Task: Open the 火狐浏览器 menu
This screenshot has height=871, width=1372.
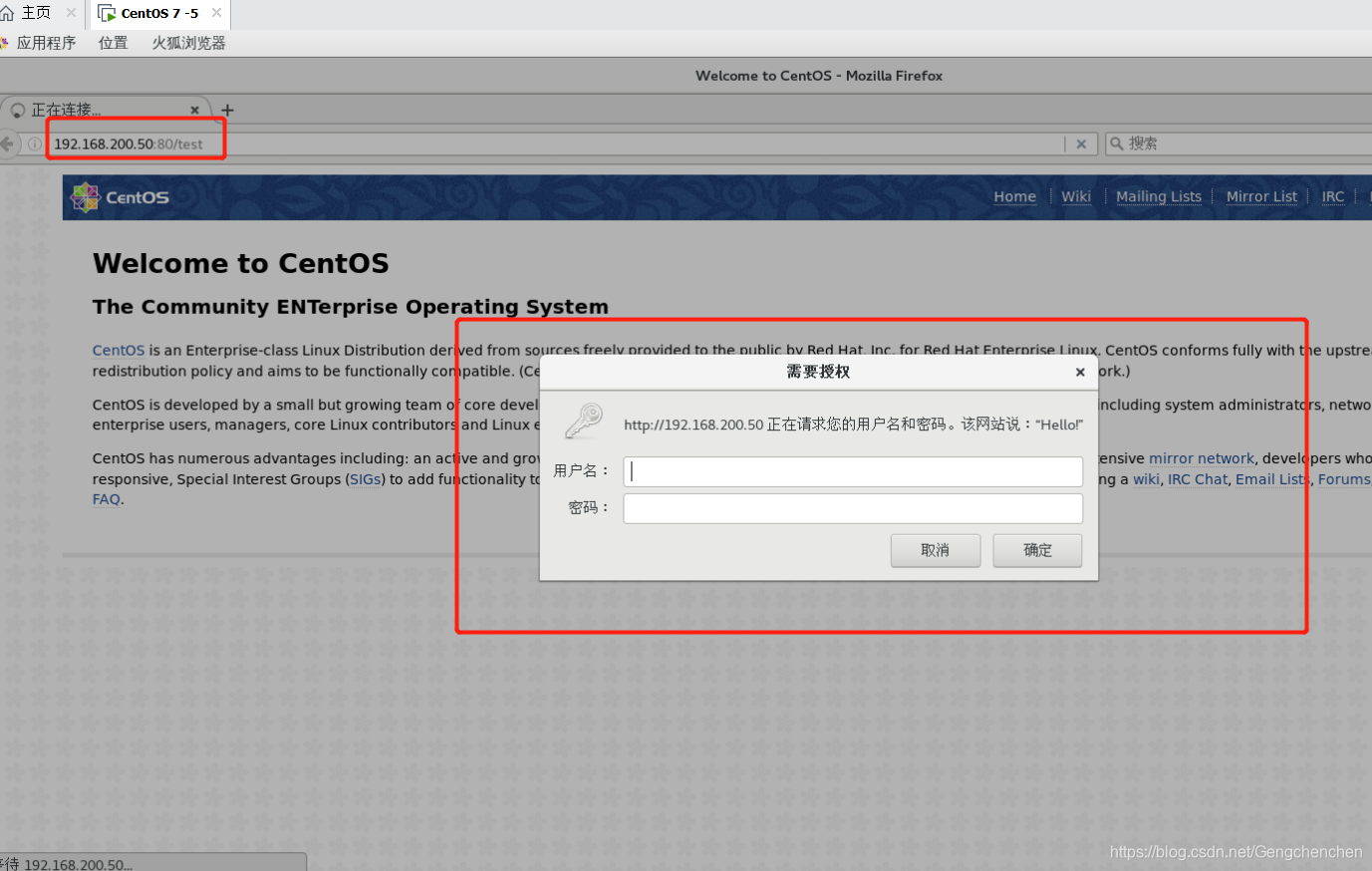Action: click(188, 43)
